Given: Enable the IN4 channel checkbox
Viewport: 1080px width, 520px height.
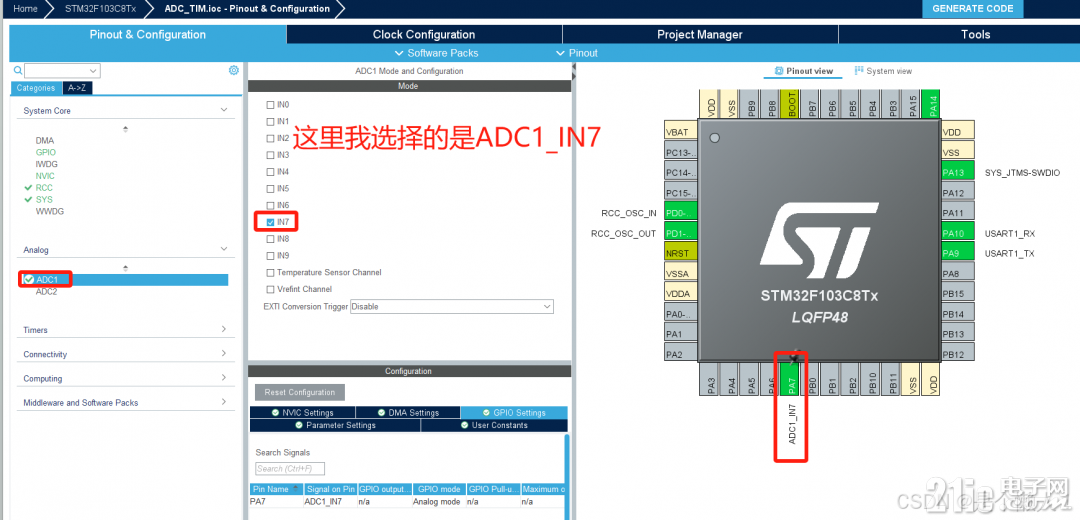Looking at the screenshot, I should click(x=270, y=171).
